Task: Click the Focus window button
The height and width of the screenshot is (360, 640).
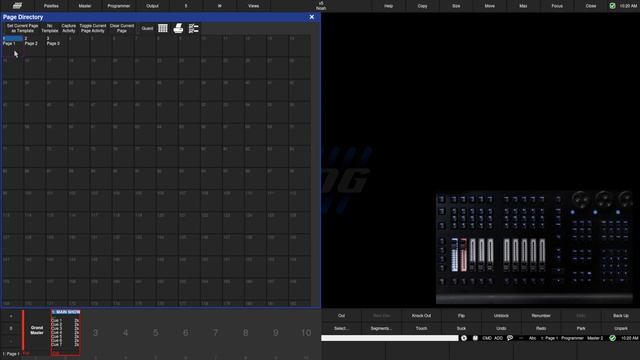Action: pos(557,6)
